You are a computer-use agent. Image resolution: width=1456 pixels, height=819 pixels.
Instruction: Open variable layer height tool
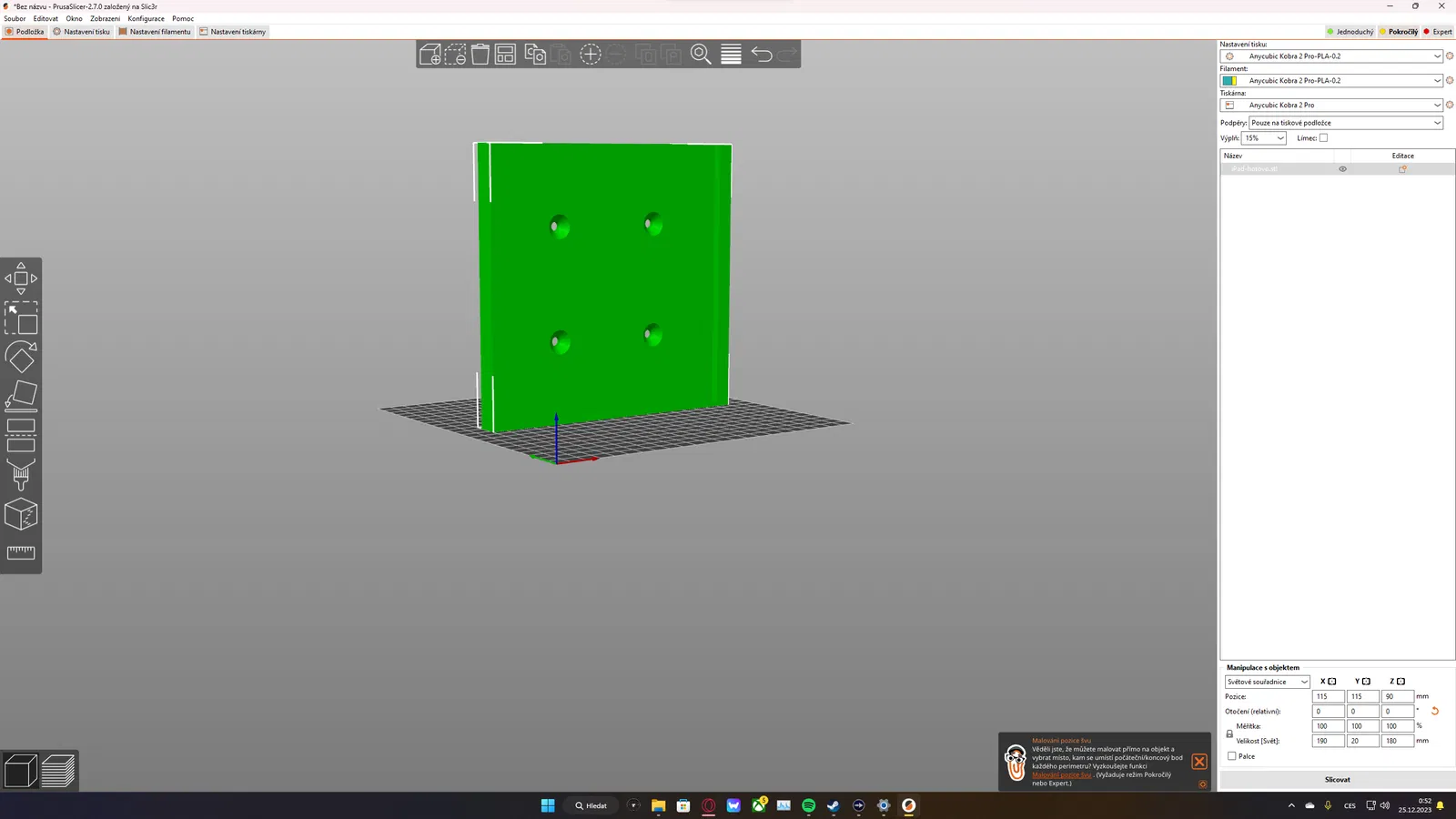[x=731, y=55]
